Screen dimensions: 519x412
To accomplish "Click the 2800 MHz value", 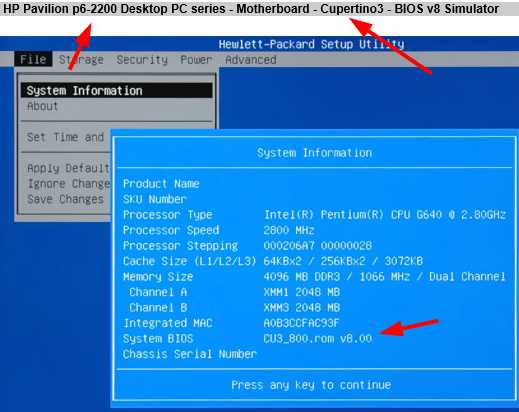I will tap(289, 230).
